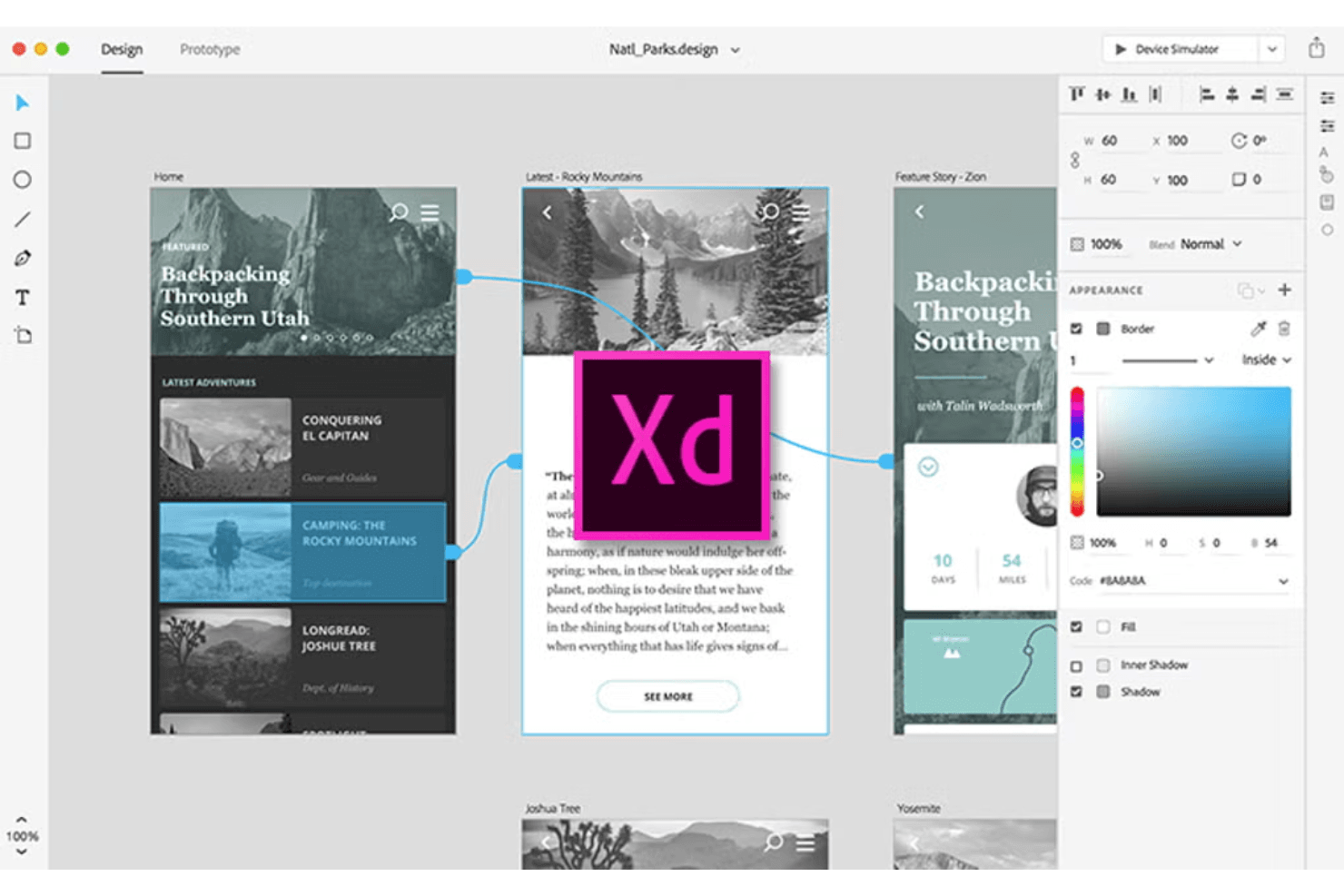Click the saturation brightness color field

point(1193,451)
